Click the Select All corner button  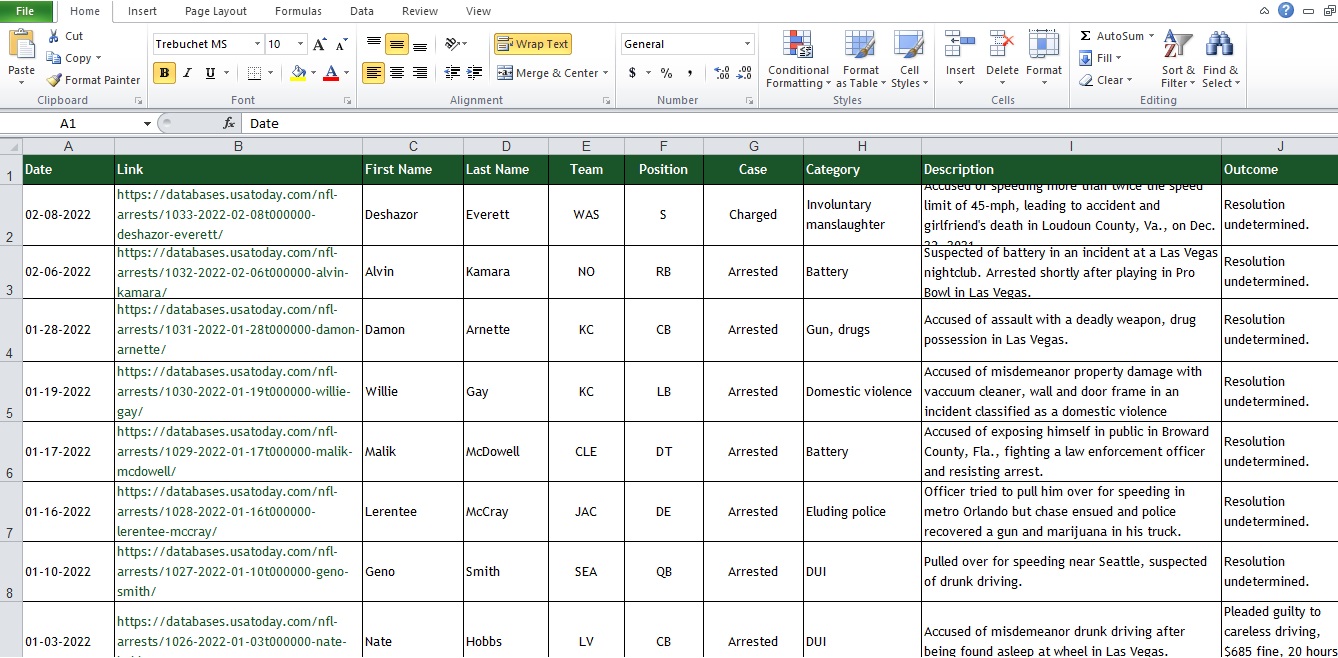(x=11, y=146)
